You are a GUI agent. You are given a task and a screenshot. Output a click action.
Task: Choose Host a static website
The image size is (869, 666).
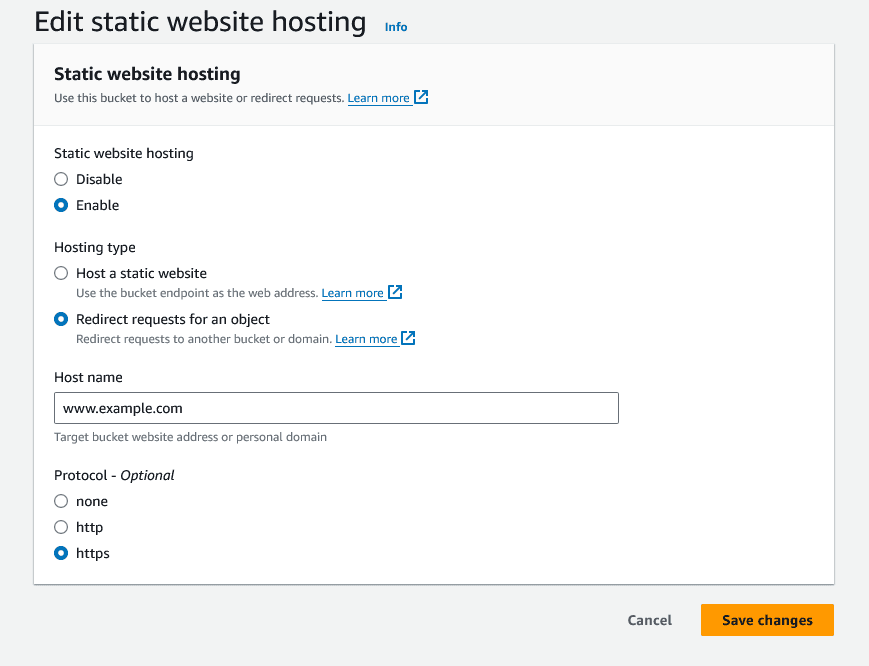[x=60, y=273]
